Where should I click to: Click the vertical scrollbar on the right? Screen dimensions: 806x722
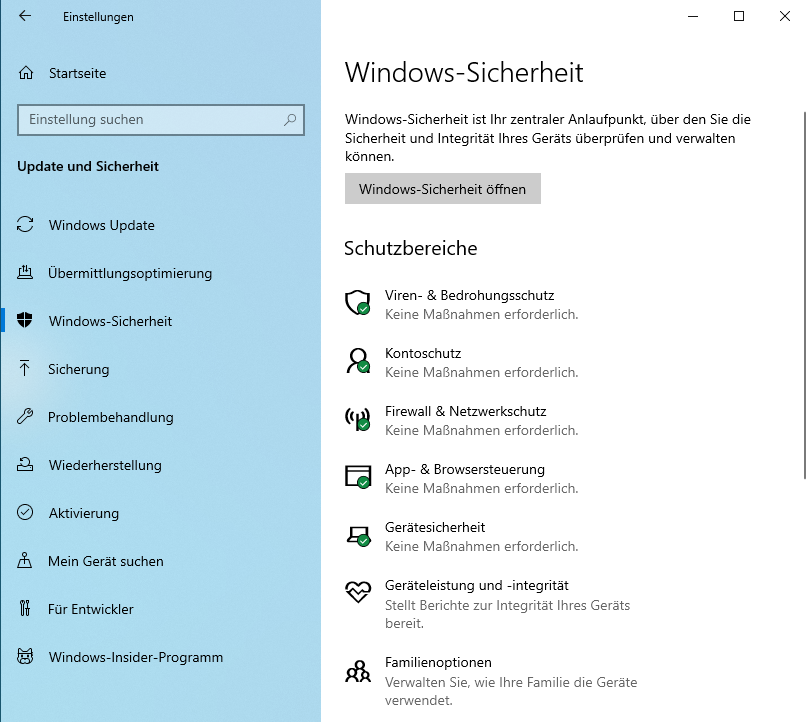coord(804,295)
